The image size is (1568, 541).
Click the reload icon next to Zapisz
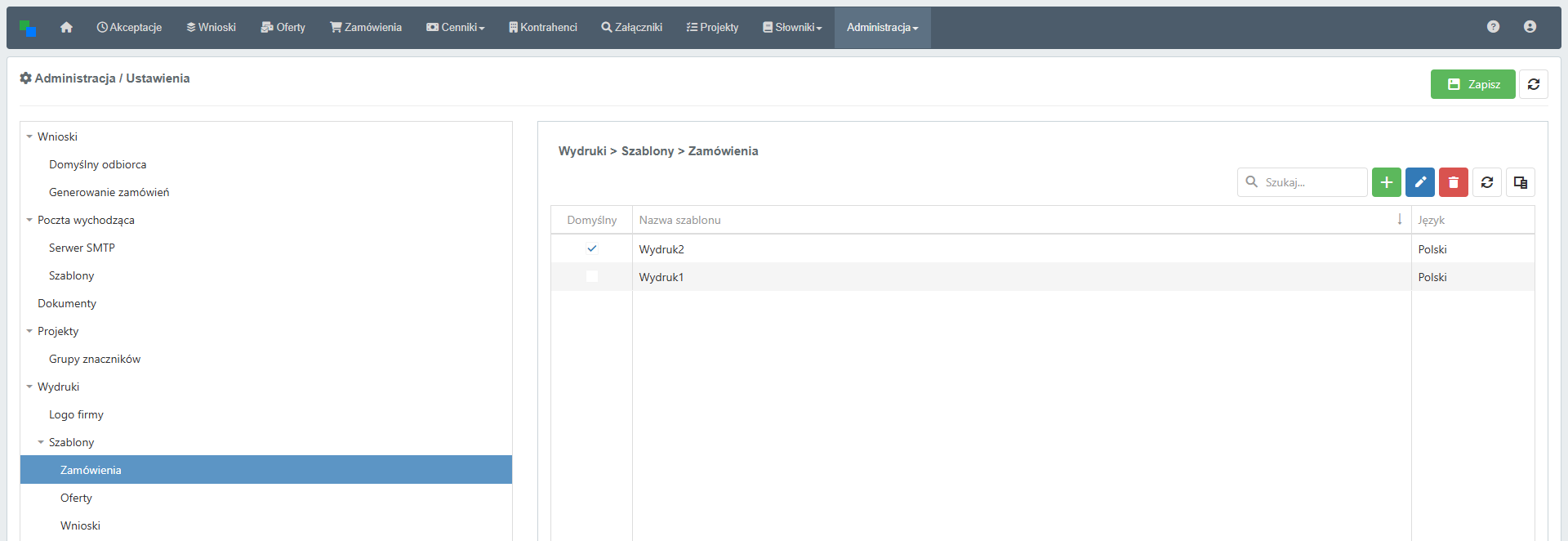1533,84
